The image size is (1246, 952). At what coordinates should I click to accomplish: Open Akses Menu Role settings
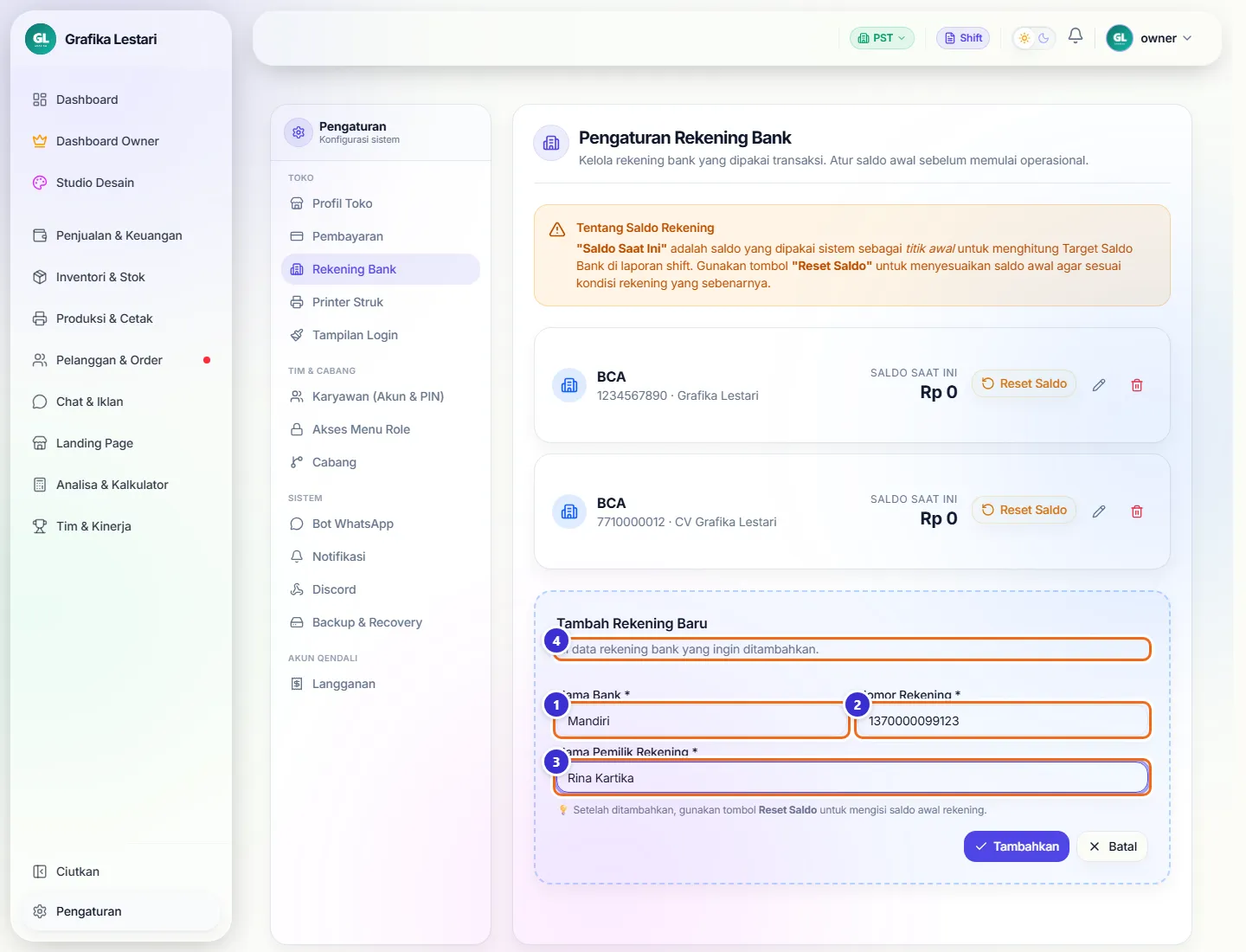tap(381, 429)
